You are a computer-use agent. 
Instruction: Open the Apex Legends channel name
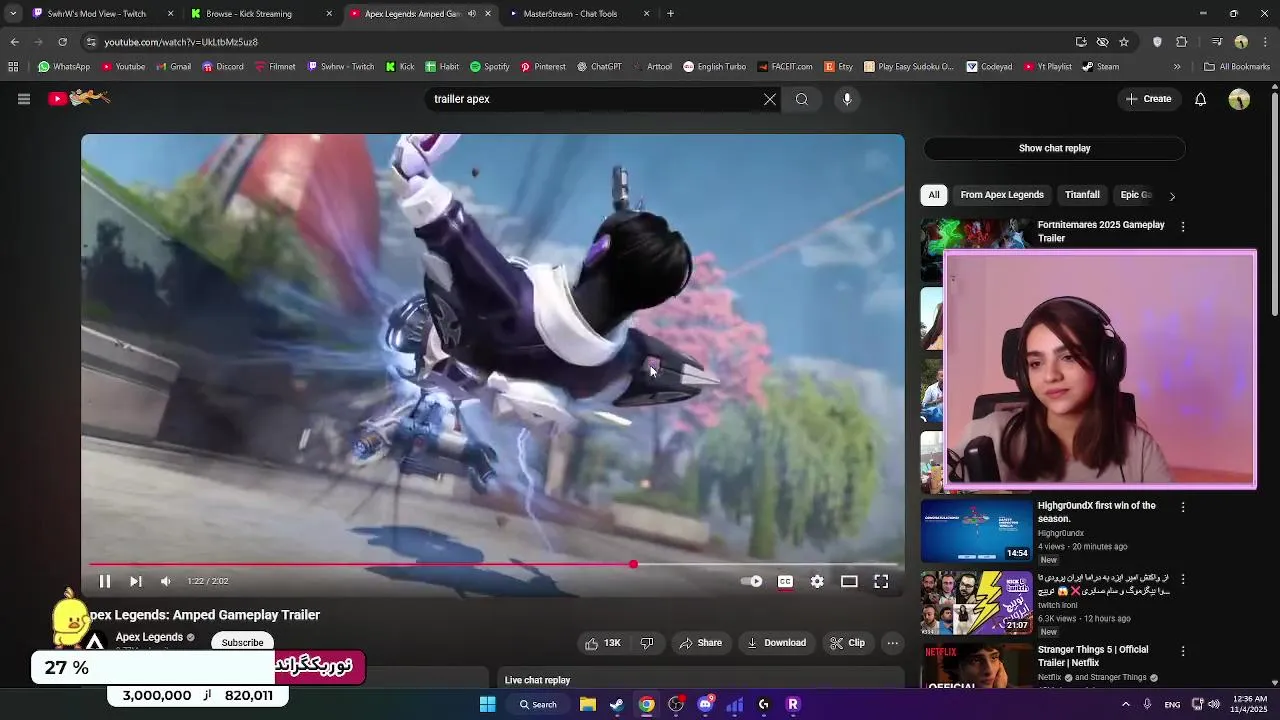149,637
